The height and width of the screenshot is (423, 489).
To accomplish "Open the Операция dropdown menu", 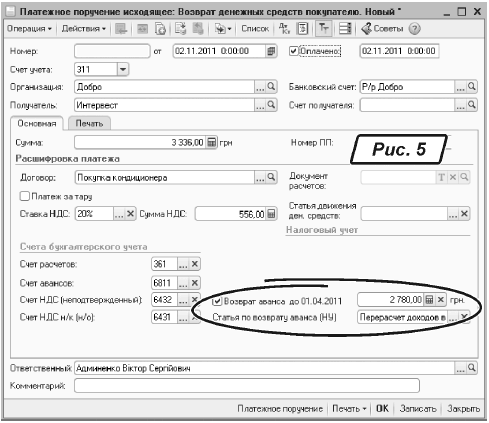I will coord(29,29).
